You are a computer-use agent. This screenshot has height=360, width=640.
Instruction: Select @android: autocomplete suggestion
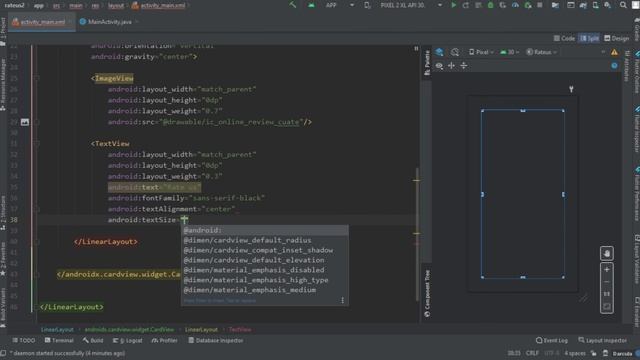pos(264,230)
